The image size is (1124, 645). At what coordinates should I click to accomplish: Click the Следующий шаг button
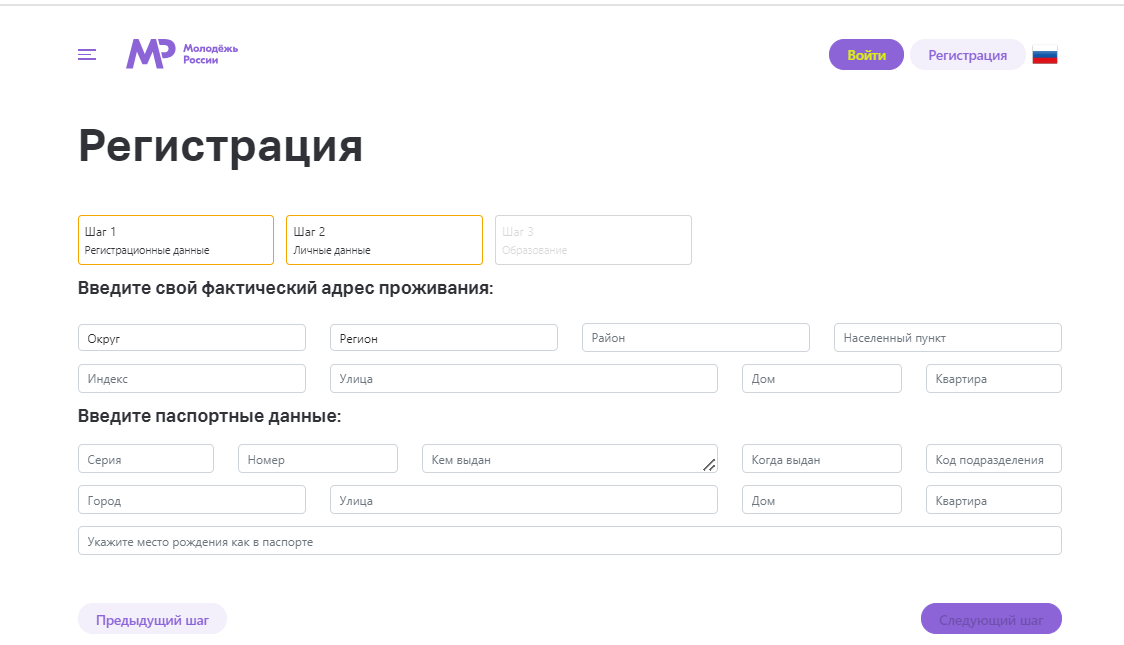[991, 619]
